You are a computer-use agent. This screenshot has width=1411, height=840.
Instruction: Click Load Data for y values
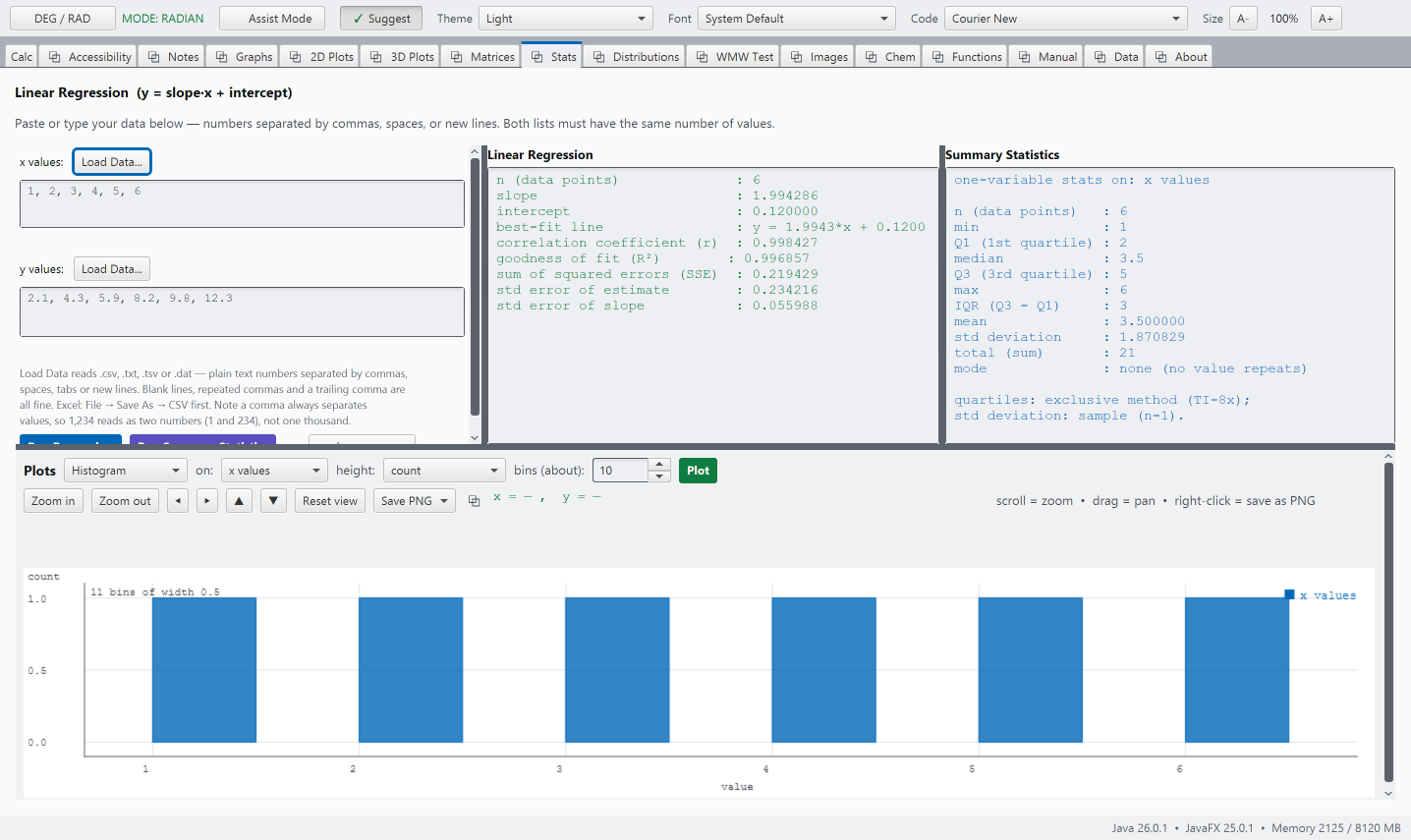pos(112,269)
